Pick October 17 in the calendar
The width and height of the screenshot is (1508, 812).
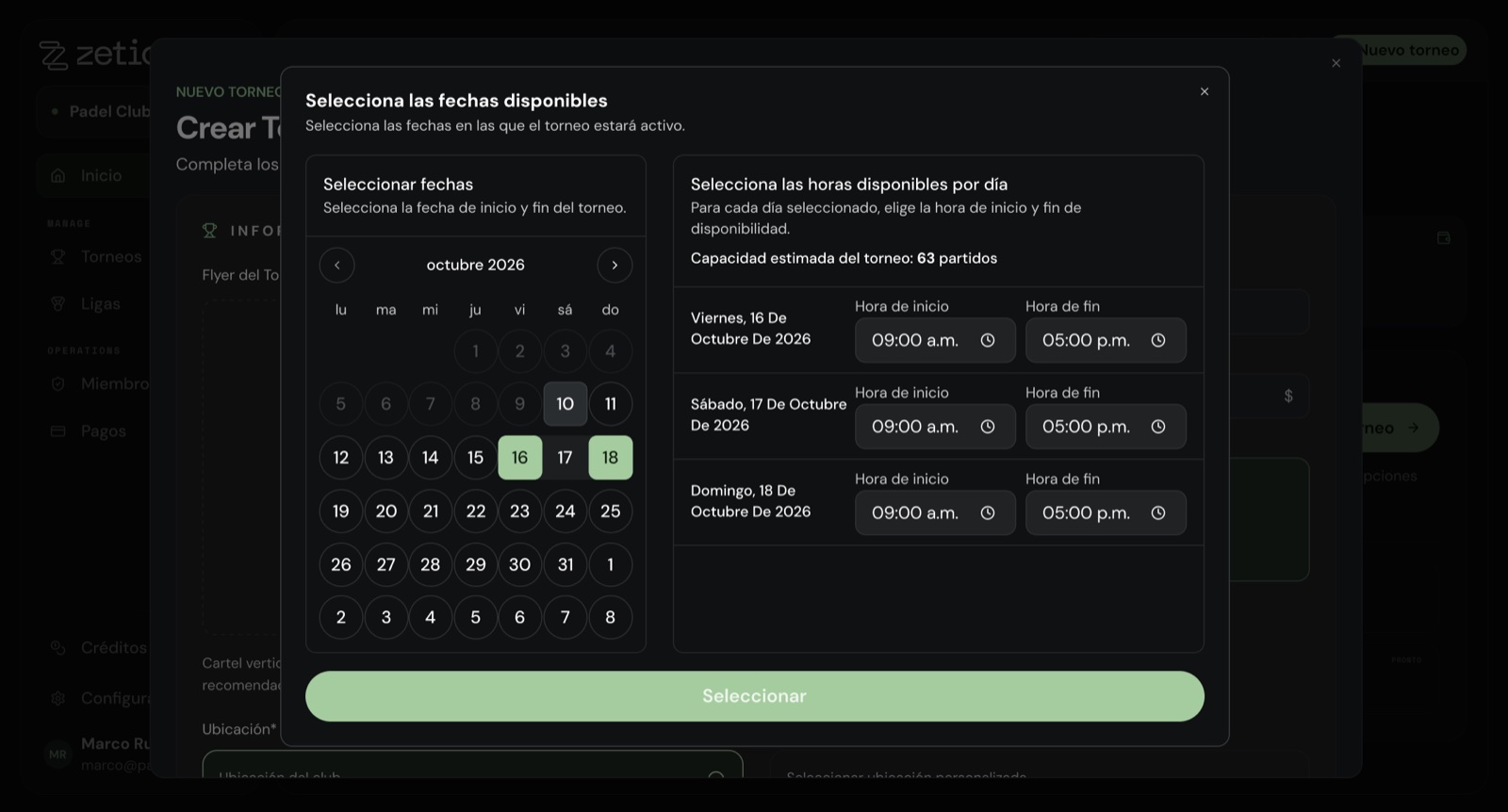[565, 458]
